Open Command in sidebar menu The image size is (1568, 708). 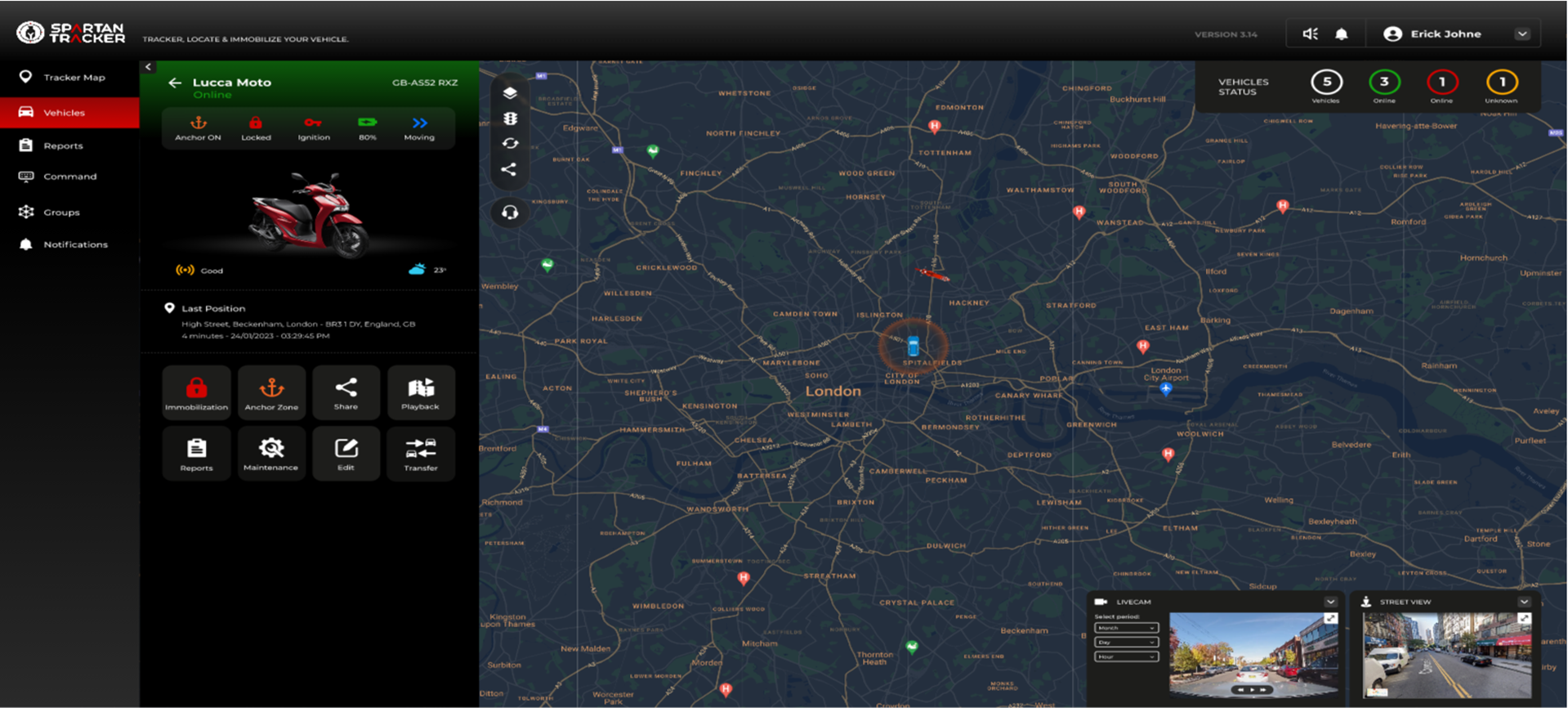[69, 177]
